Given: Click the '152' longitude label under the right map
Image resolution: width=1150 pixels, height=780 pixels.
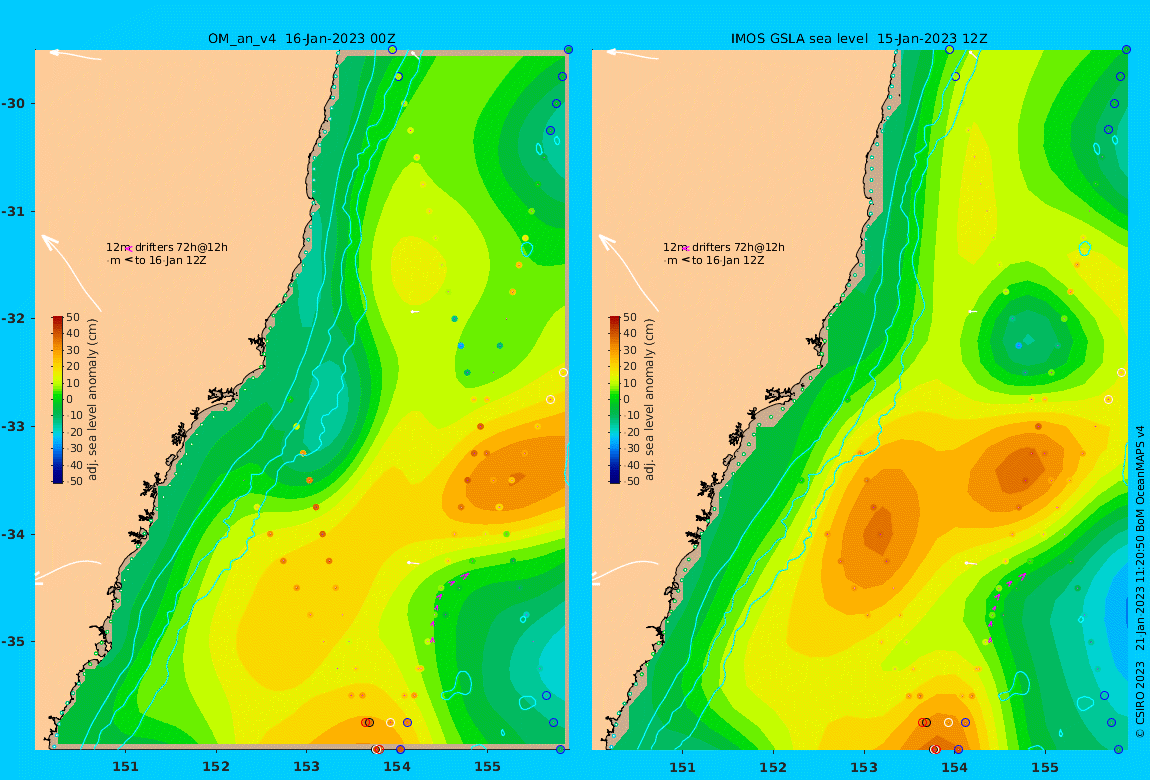Looking at the screenshot, I should [x=773, y=767].
